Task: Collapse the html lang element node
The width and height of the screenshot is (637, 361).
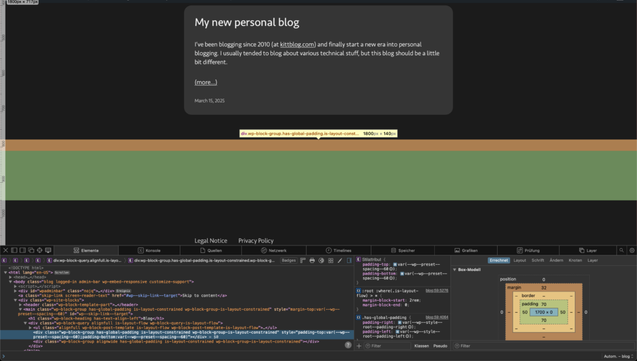Action: pyautogui.click(x=6, y=272)
